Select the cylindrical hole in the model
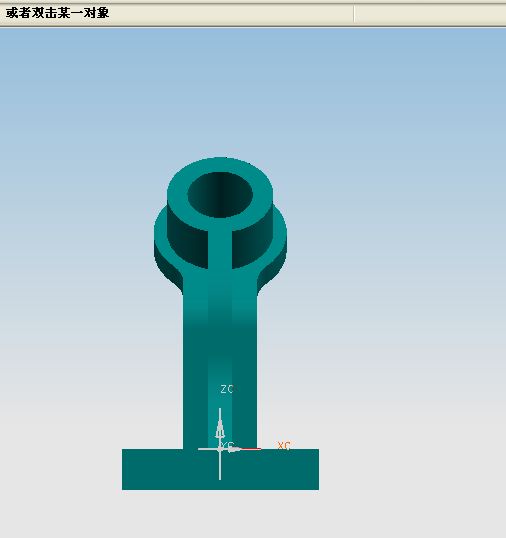 click(x=220, y=195)
